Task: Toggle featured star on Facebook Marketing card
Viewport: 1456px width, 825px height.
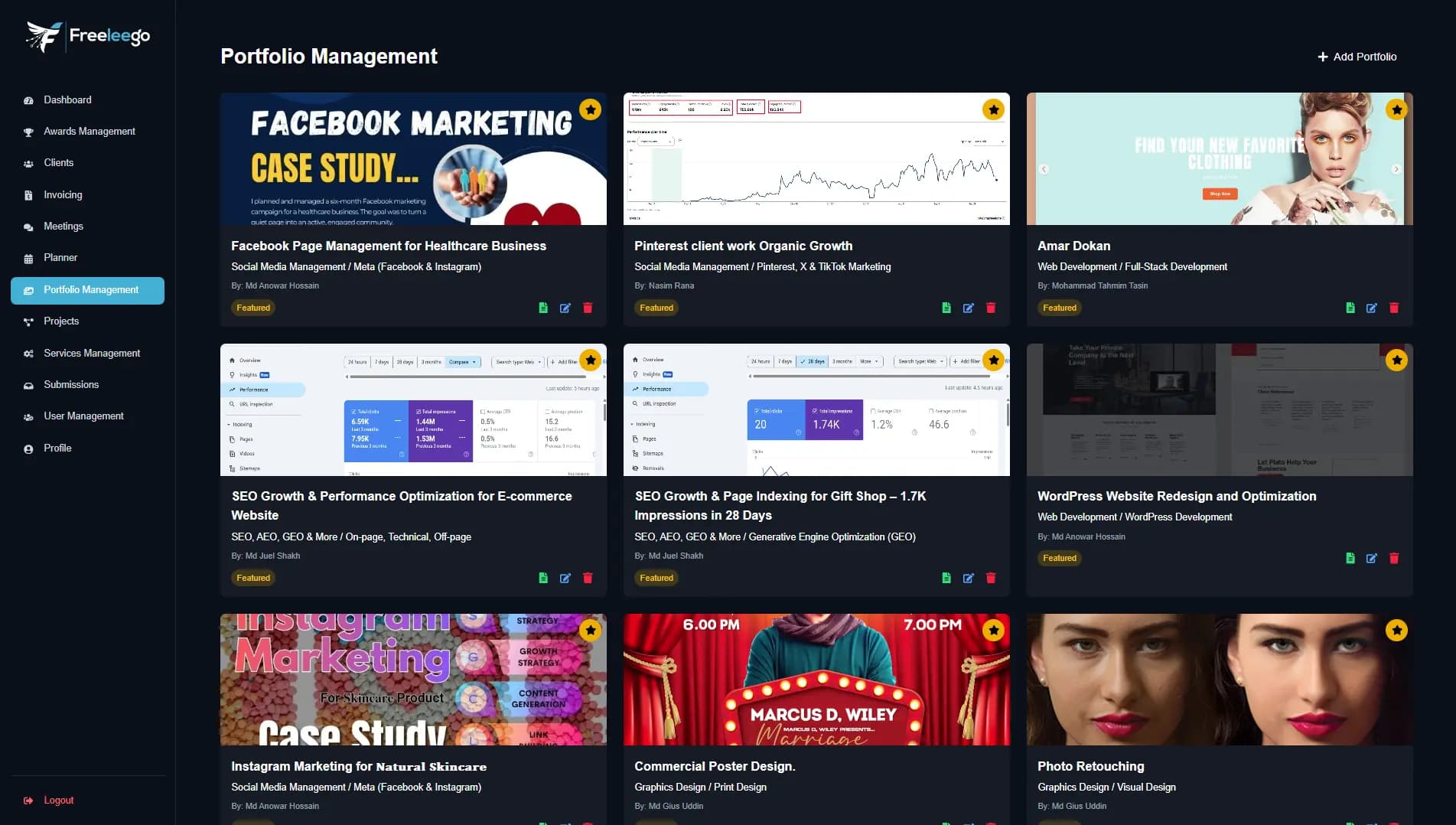Action: [x=590, y=109]
